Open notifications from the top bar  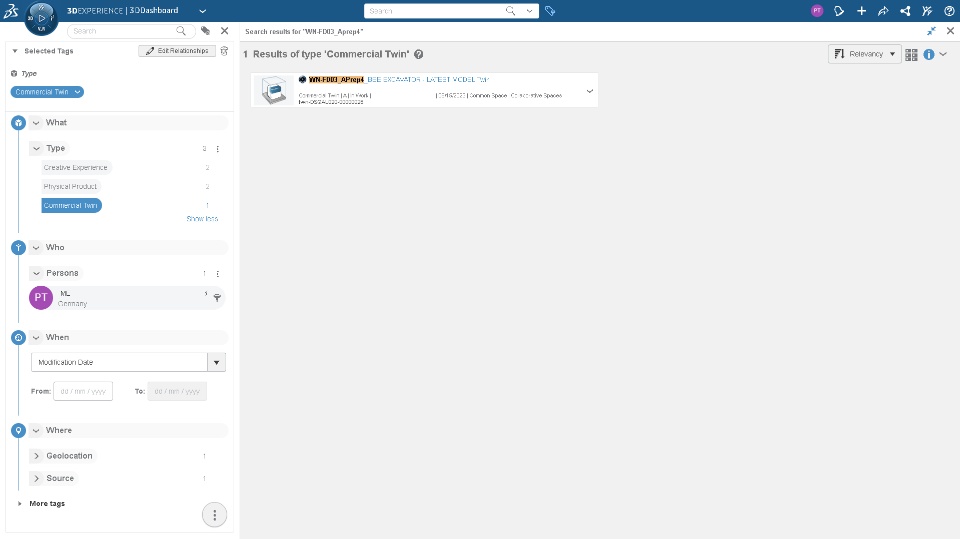pos(839,10)
